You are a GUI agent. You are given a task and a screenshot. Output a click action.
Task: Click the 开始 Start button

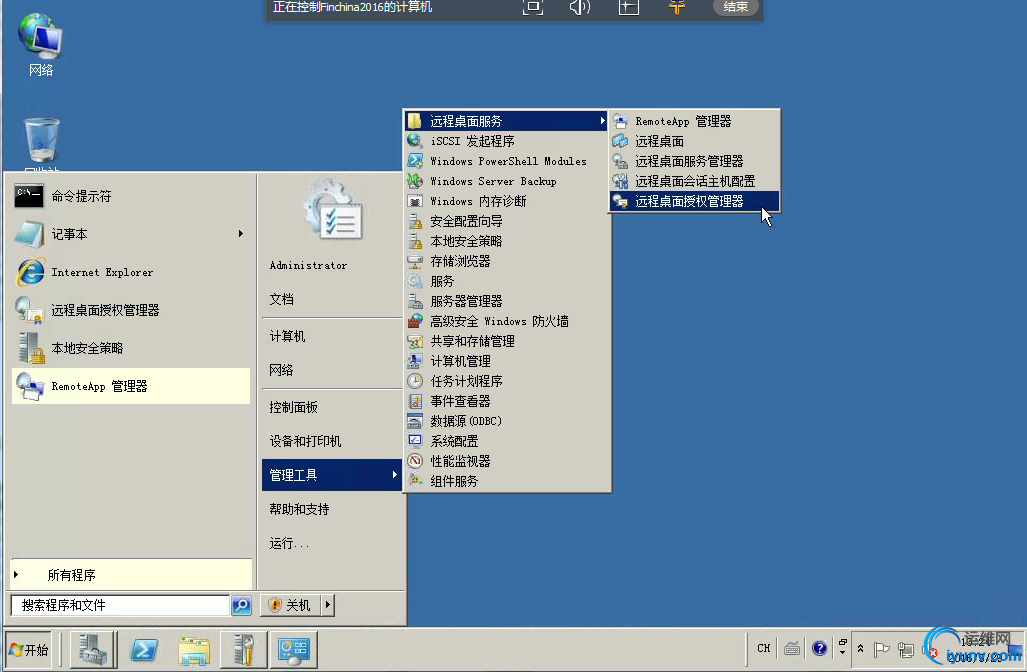pyautogui.click(x=29, y=650)
